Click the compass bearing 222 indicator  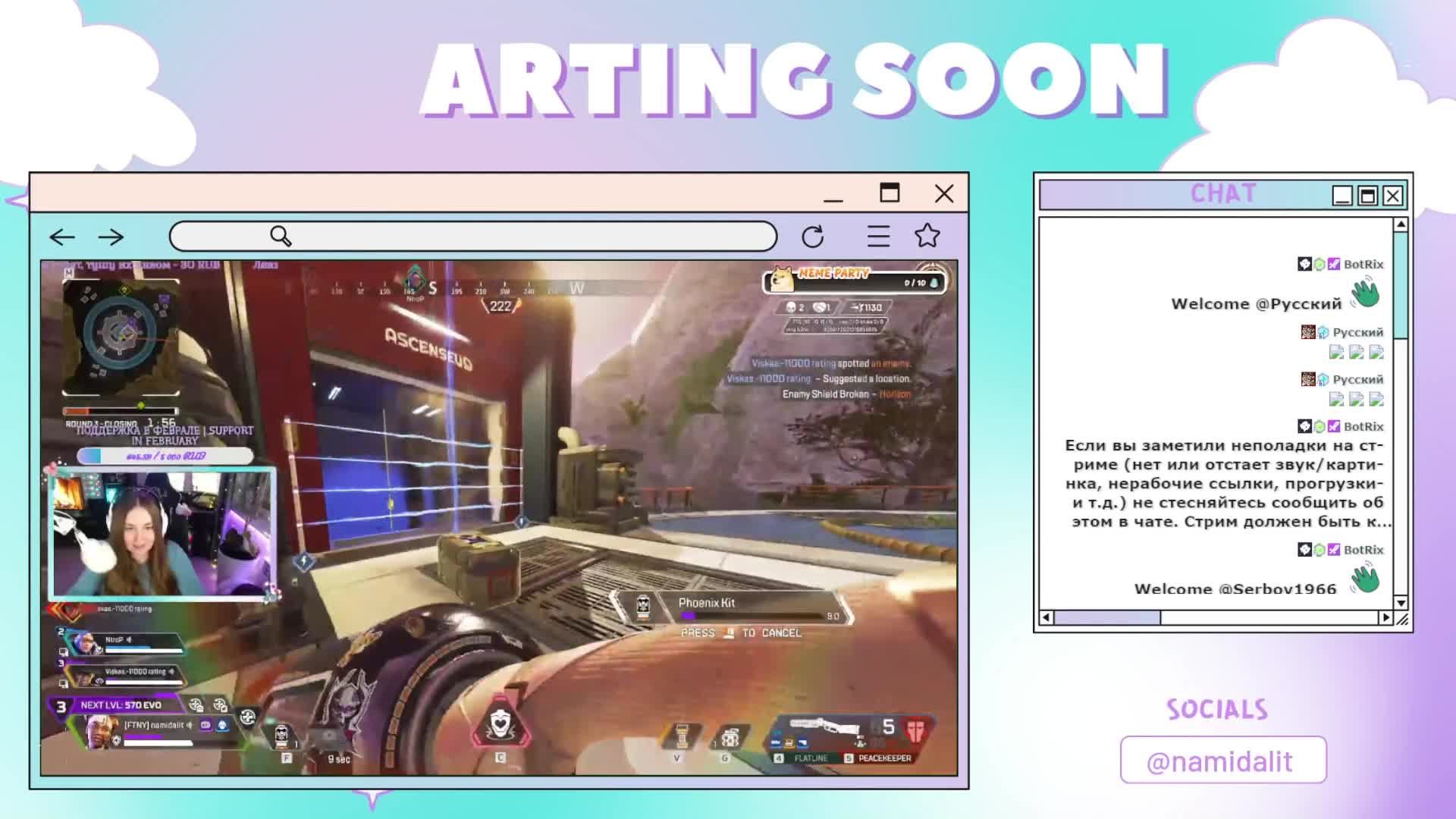500,306
